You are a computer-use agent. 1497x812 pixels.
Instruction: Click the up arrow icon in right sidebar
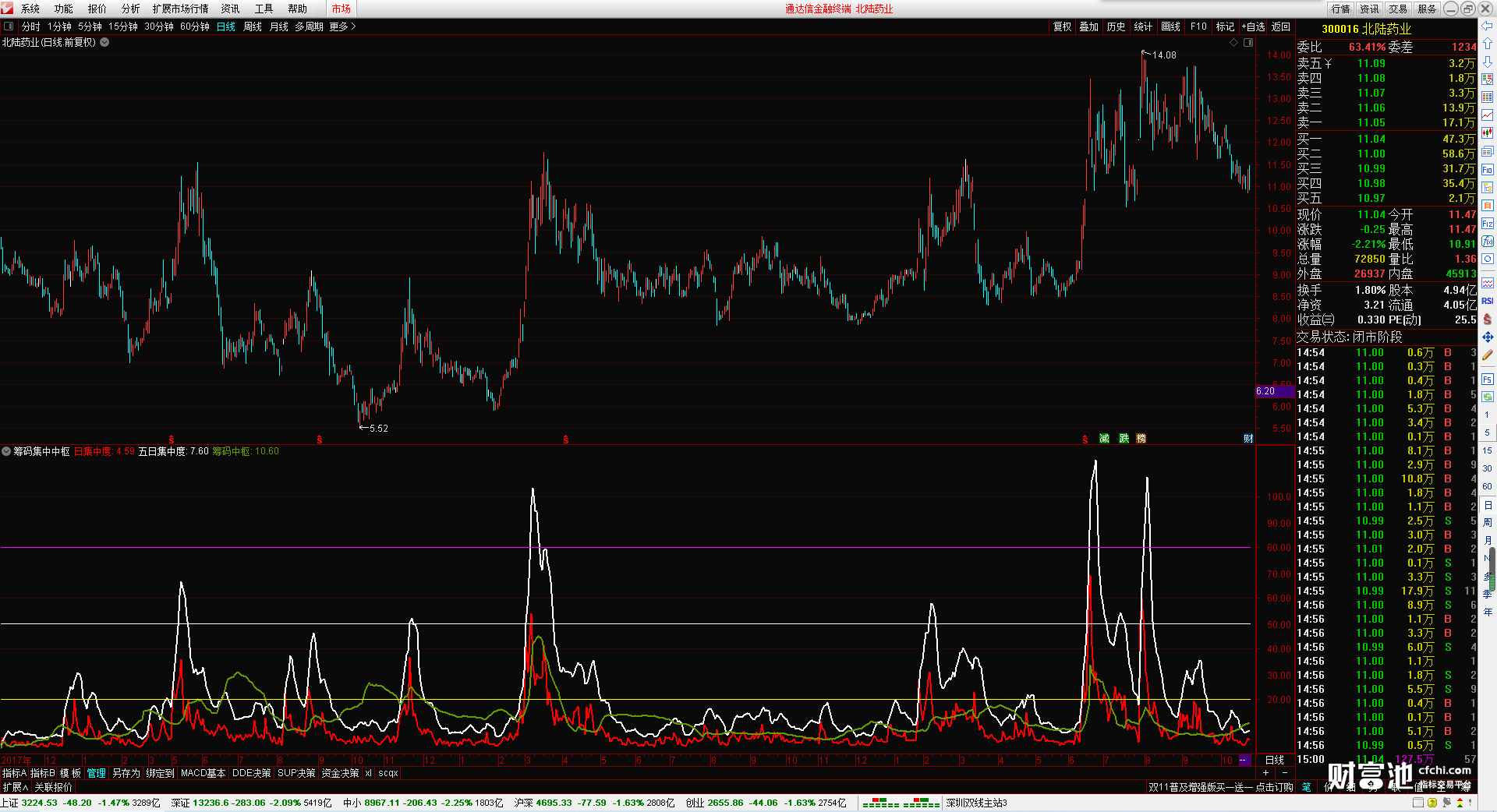pyautogui.click(x=1488, y=44)
